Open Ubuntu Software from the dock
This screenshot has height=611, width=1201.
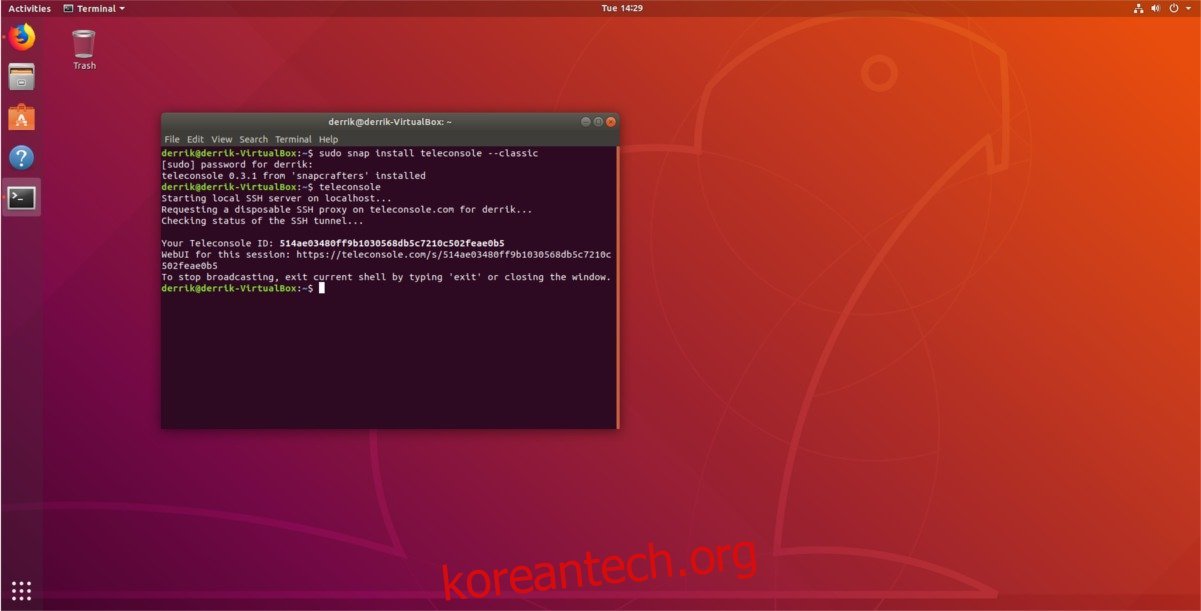(21, 116)
